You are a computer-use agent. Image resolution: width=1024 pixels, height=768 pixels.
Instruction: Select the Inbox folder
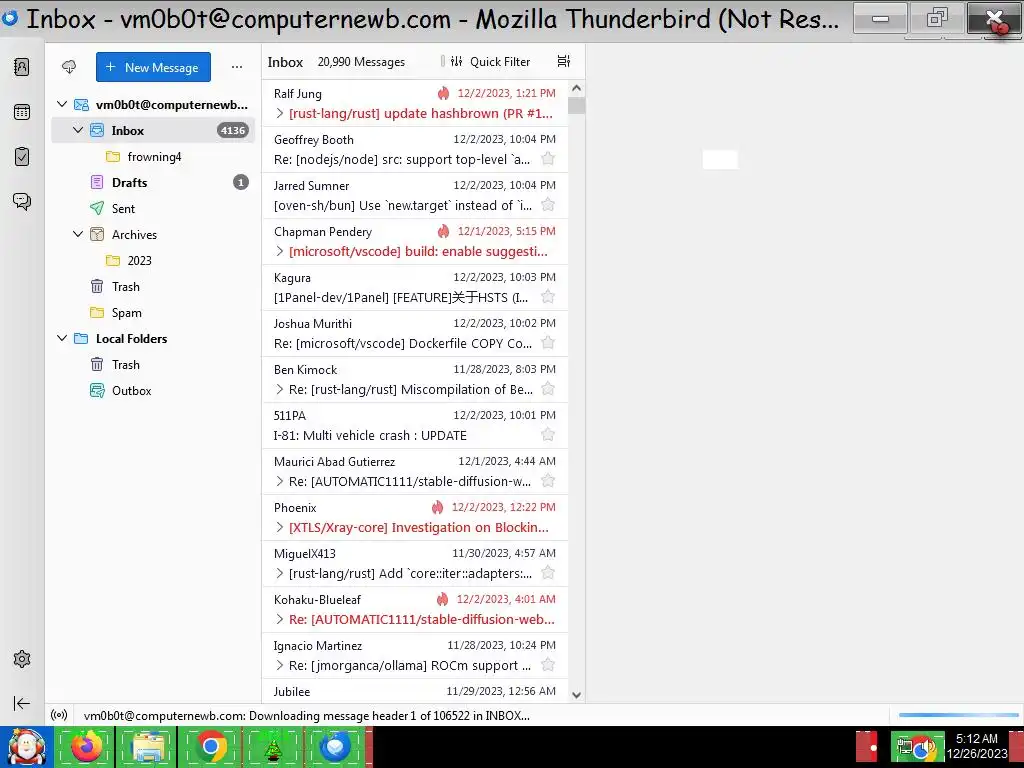pyautogui.click(x=153, y=131)
